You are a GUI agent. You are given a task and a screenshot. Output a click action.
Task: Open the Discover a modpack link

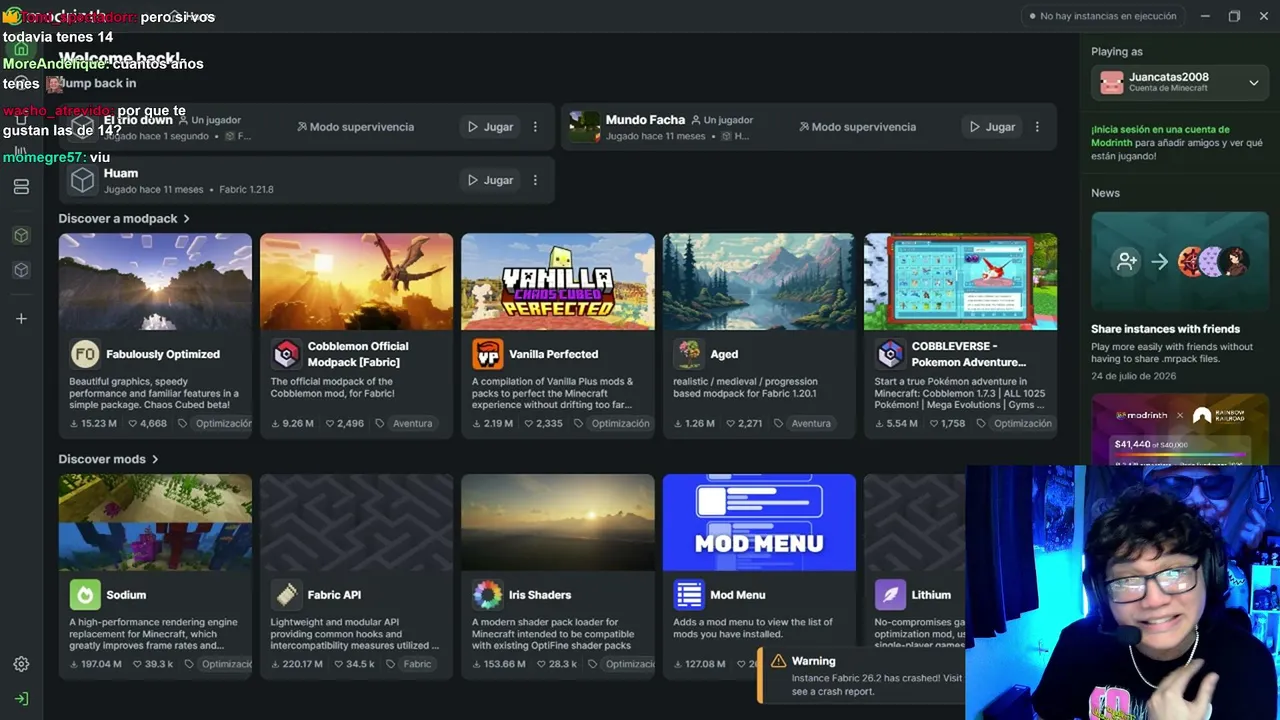point(124,218)
